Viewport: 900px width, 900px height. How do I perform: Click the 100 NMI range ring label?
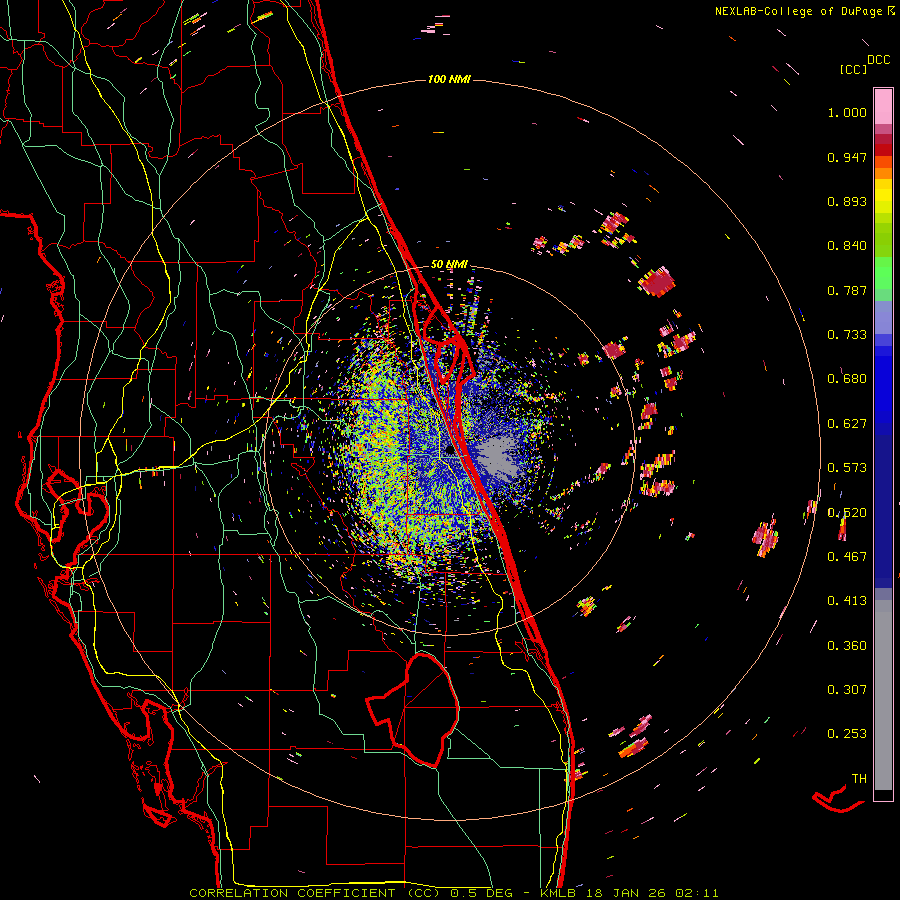coord(449,79)
